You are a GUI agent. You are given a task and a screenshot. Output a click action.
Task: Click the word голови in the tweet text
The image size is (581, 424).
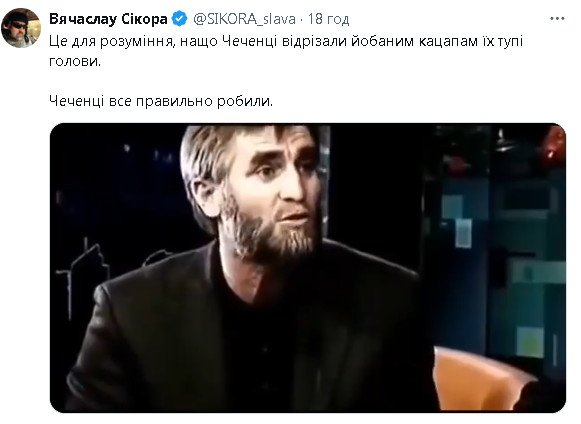tap(74, 62)
